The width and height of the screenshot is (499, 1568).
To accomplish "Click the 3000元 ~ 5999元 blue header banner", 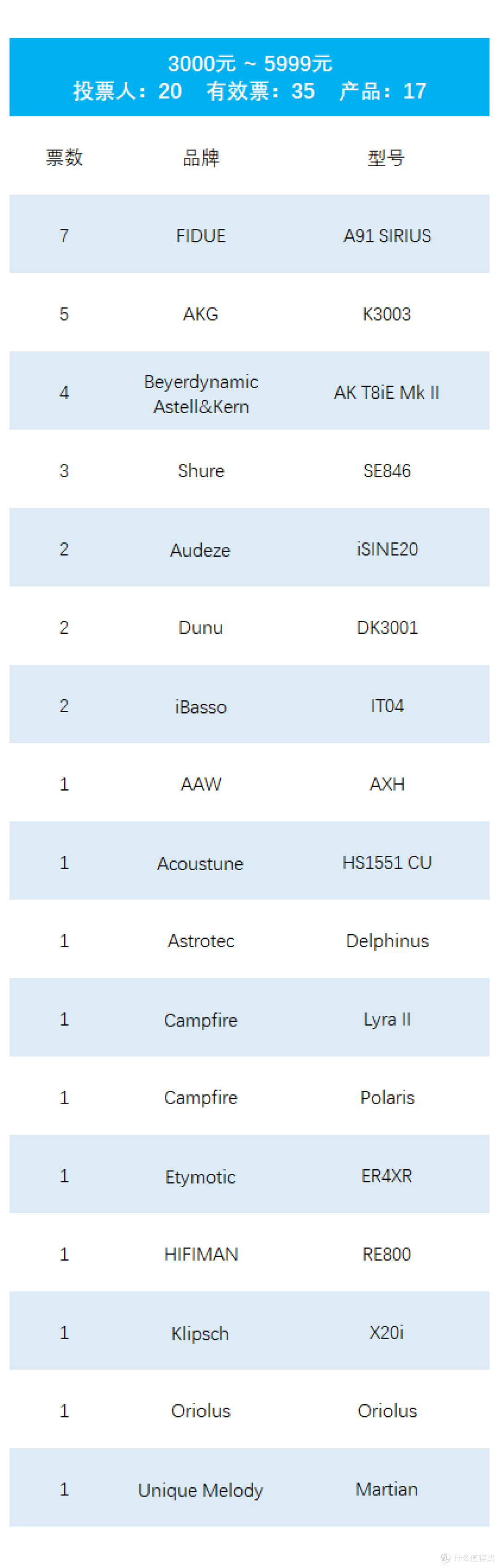I will tap(249, 77).
